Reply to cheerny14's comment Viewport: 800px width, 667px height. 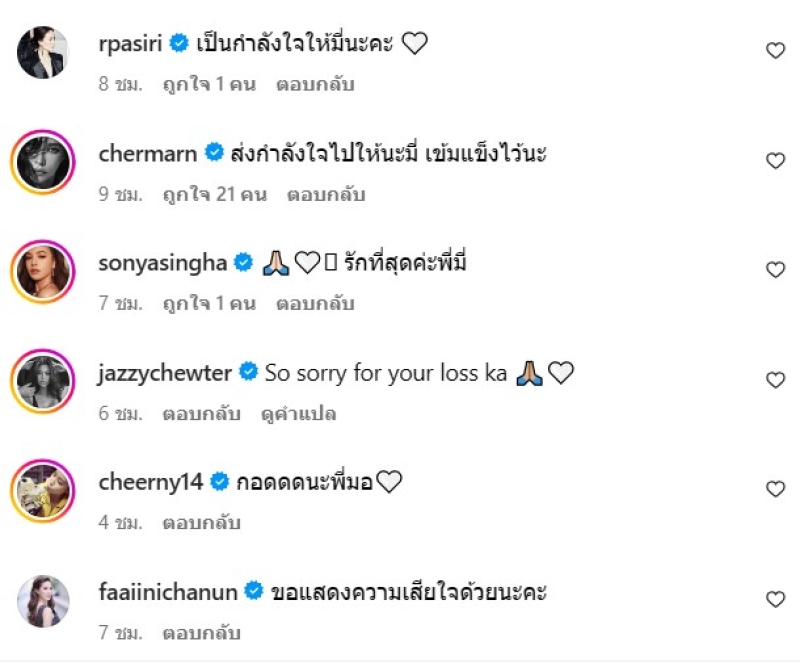201,523
